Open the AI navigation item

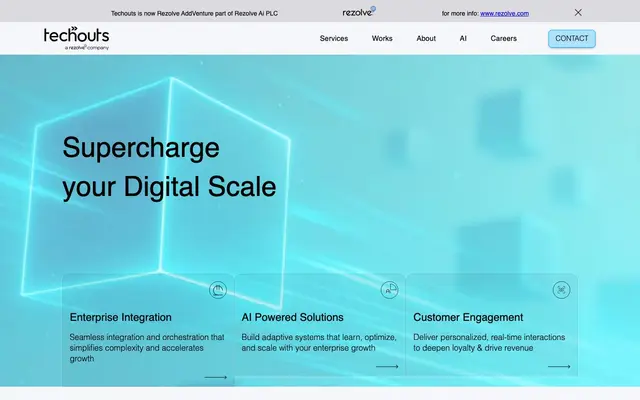(x=463, y=38)
